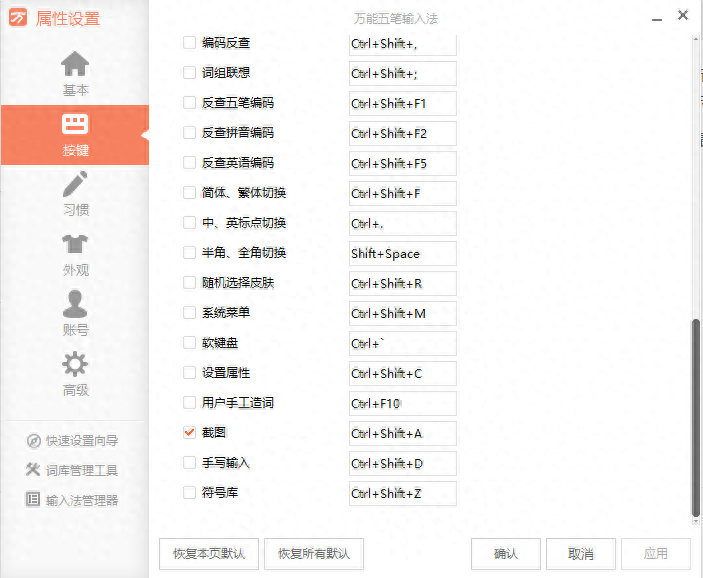The image size is (703, 578).
Task: Click the 应用 apply button
Action: (x=656, y=554)
